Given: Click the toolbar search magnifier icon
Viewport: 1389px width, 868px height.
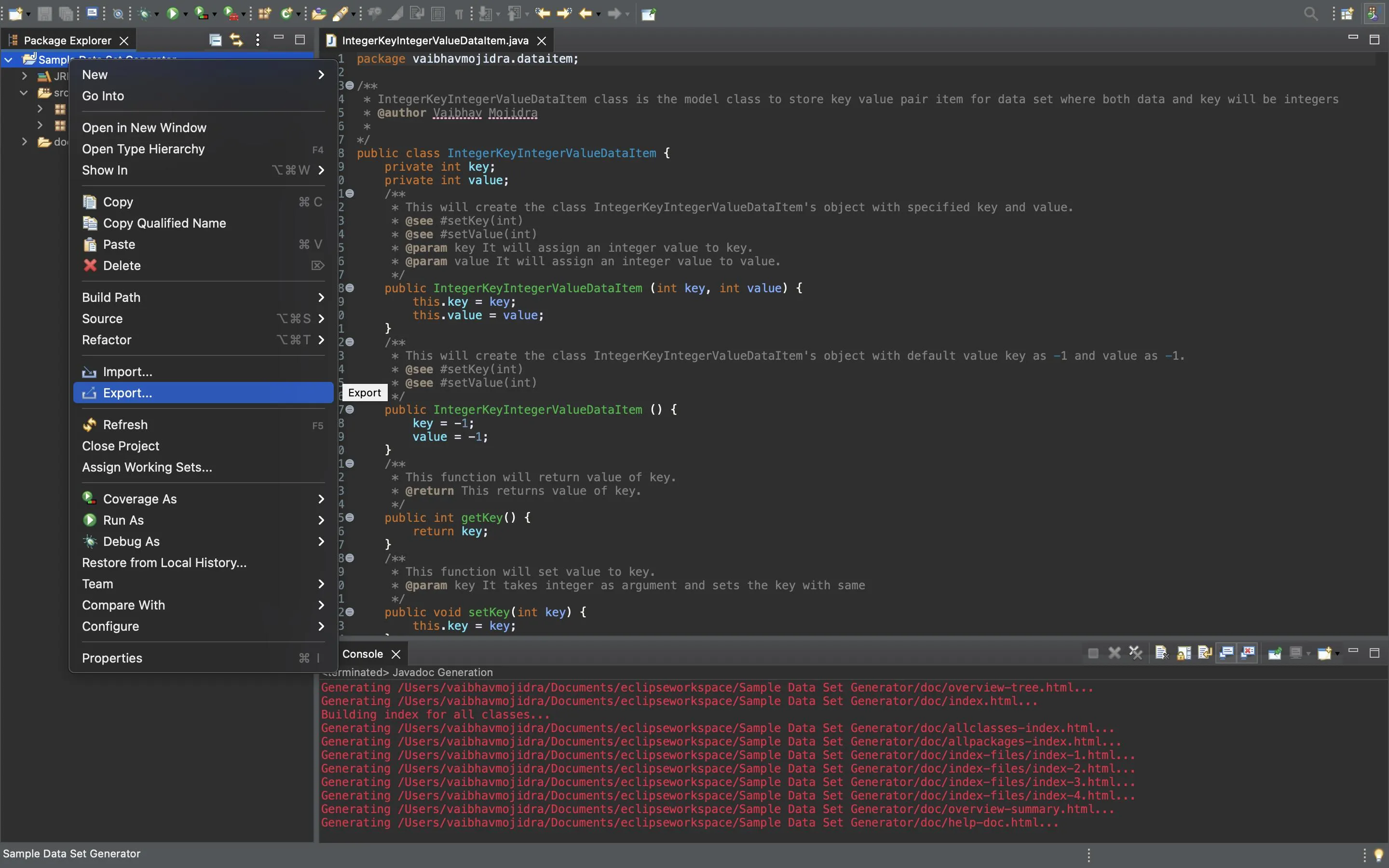Looking at the screenshot, I should (x=1310, y=13).
